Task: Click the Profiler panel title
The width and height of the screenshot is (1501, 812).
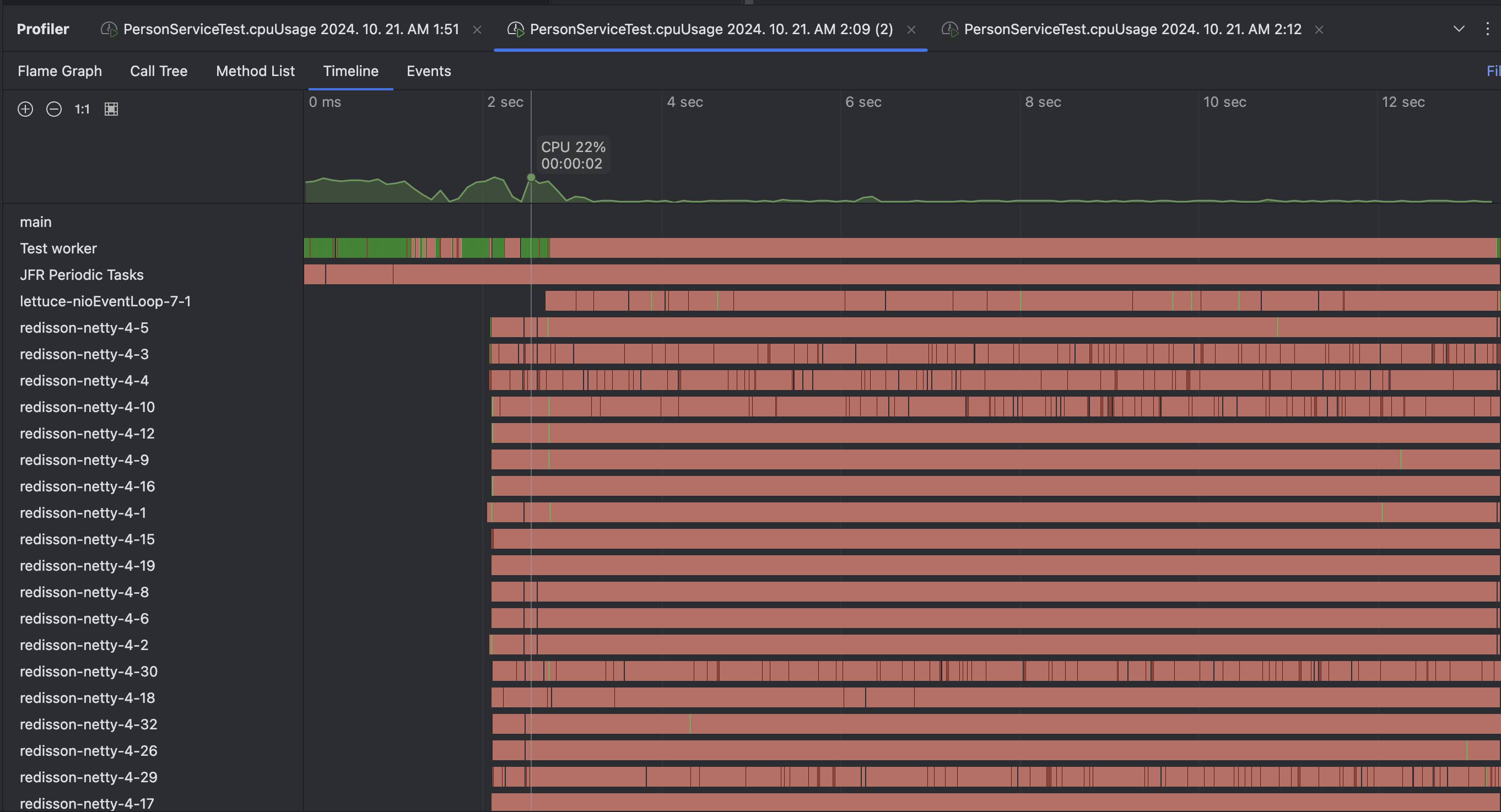Action: (42, 29)
